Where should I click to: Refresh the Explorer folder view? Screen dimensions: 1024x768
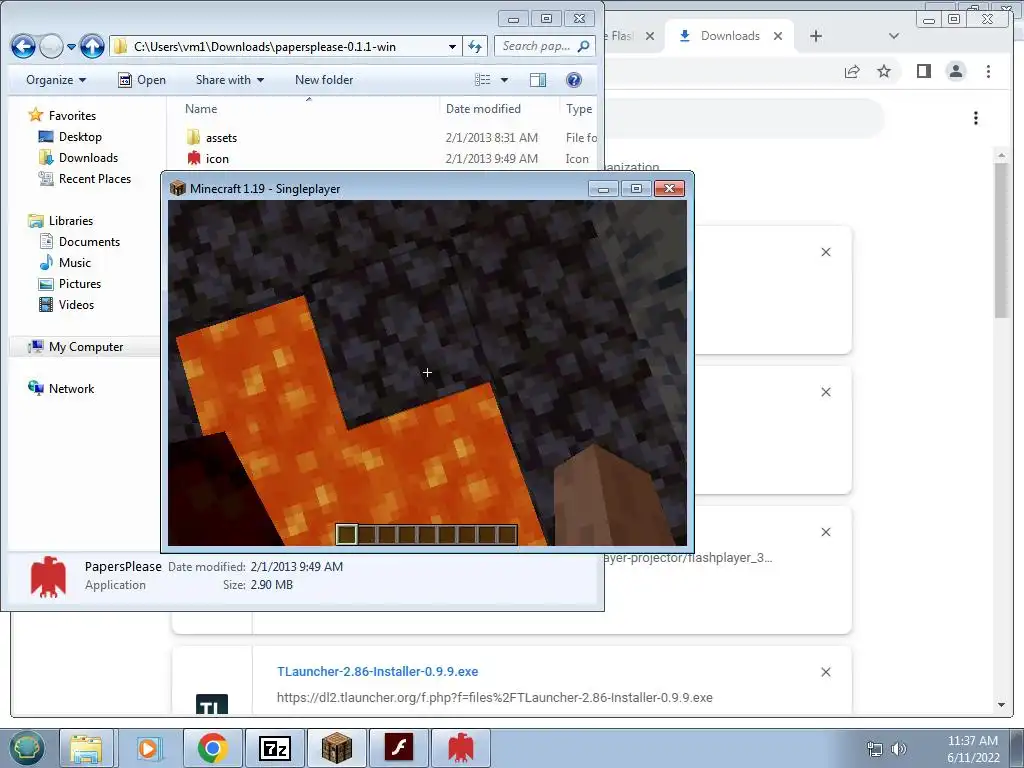coord(475,46)
